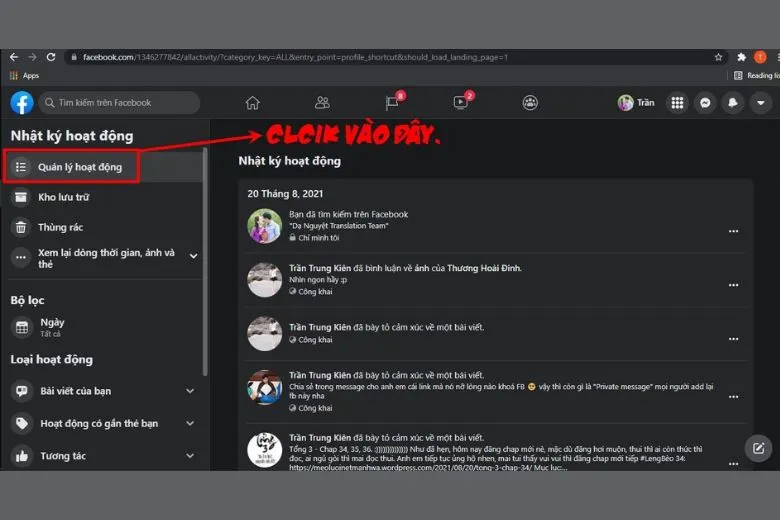Open the Groups tab
Screen dimensions: 780x520
[530, 103]
